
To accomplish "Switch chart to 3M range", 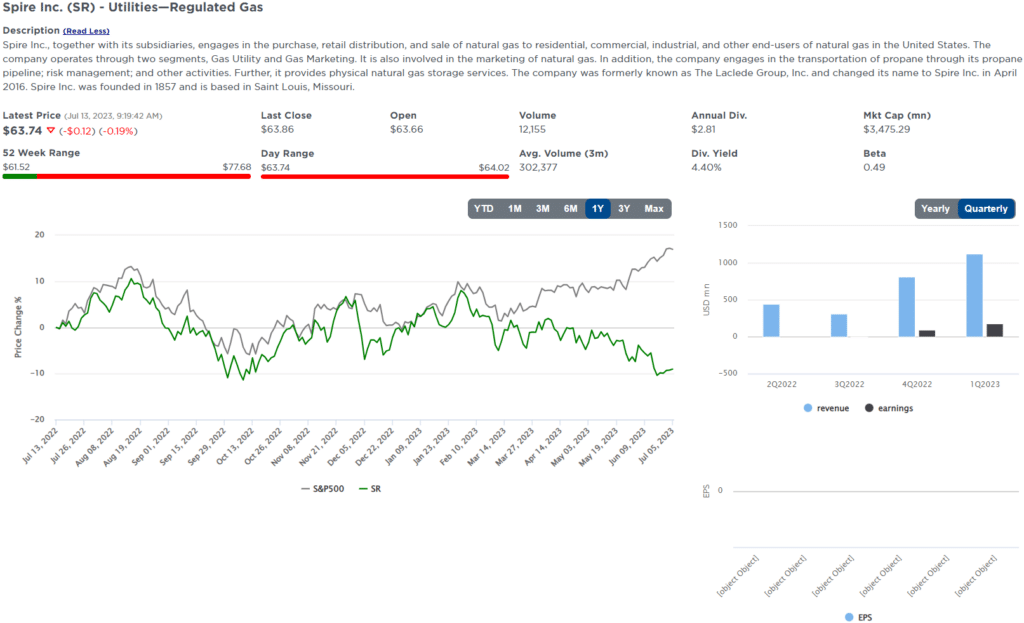I will pos(543,209).
